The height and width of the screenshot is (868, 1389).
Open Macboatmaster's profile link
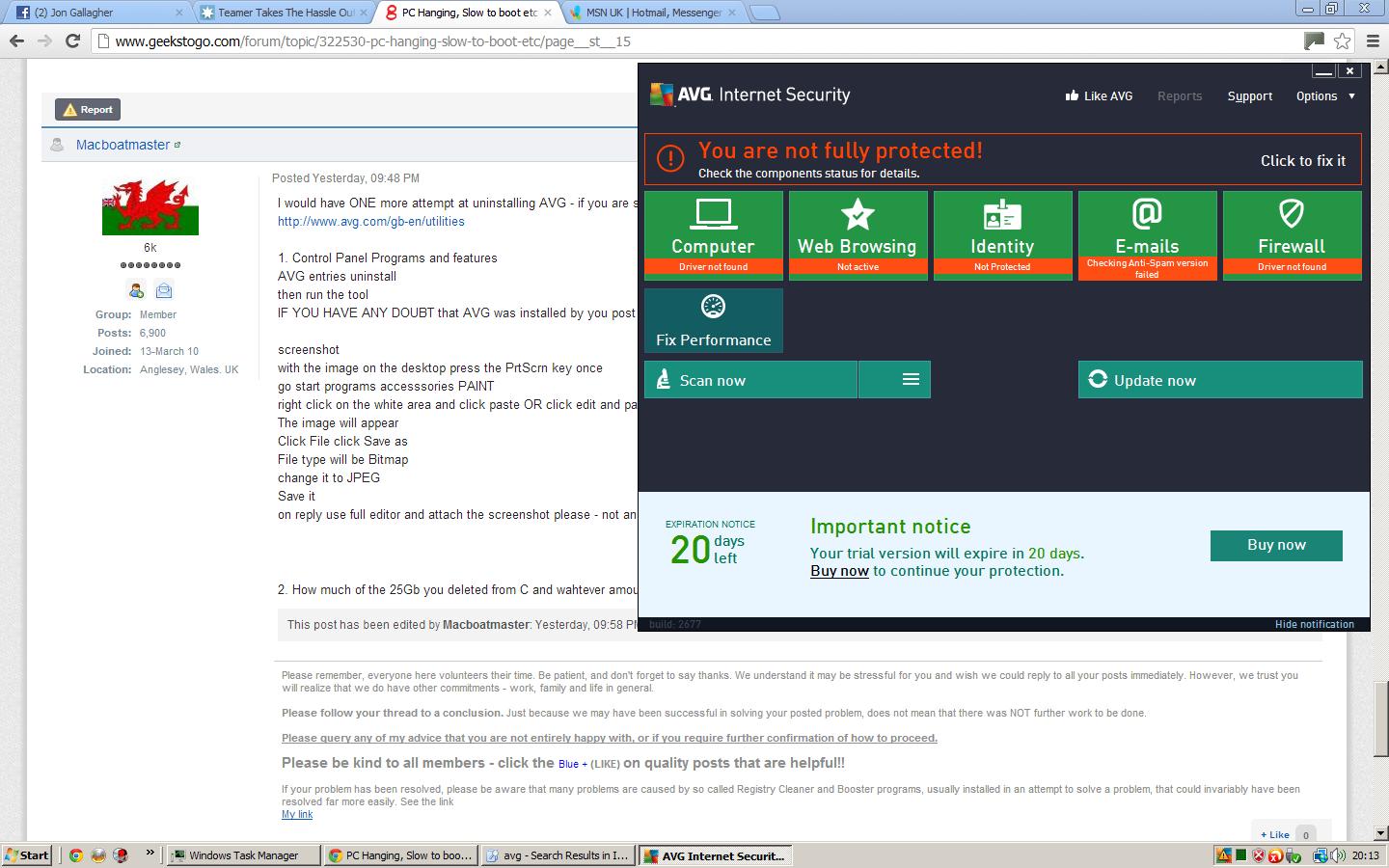[123, 145]
